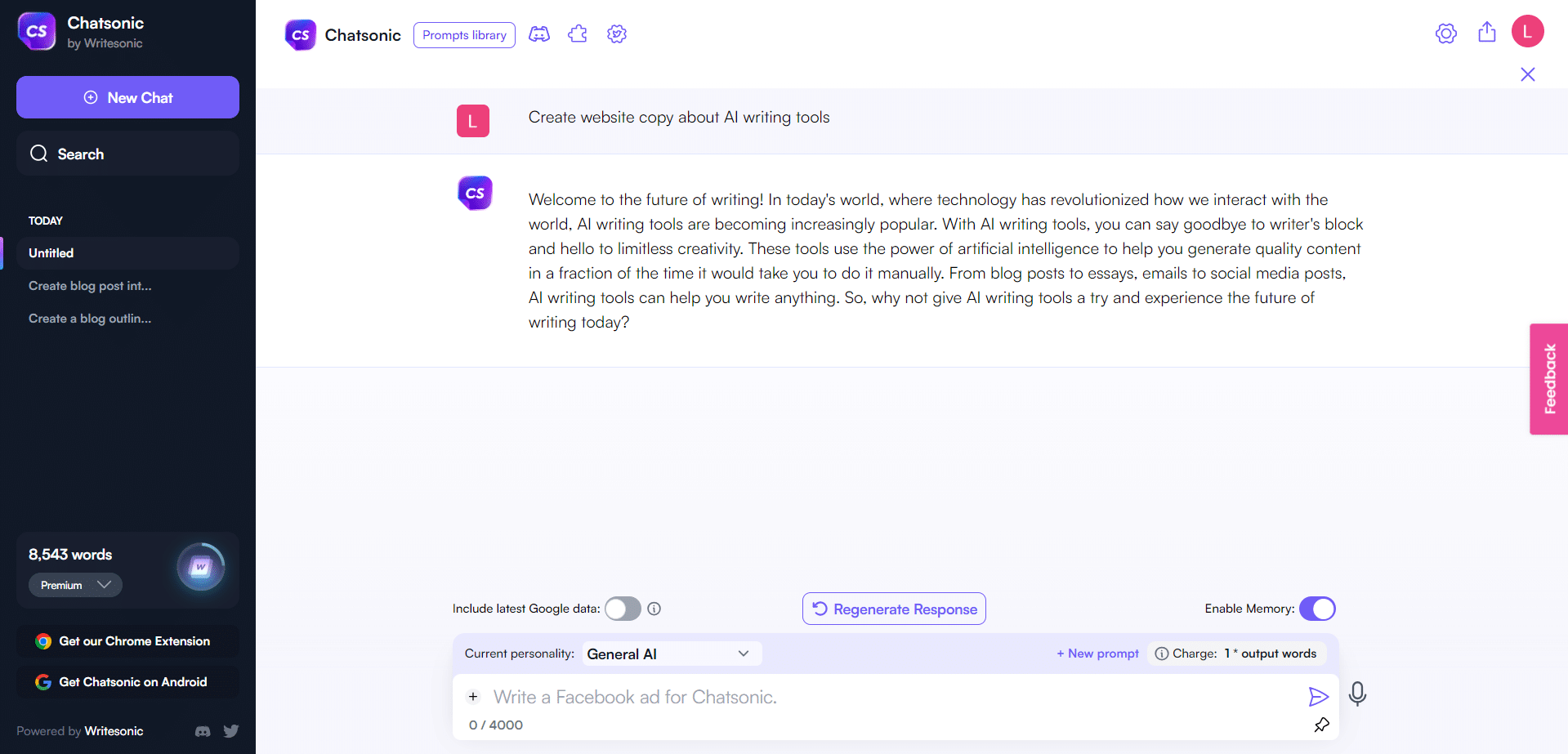Viewport: 1568px width, 754px height.
Task: Open the Feedback side tab
Action: coord(1548,379)
